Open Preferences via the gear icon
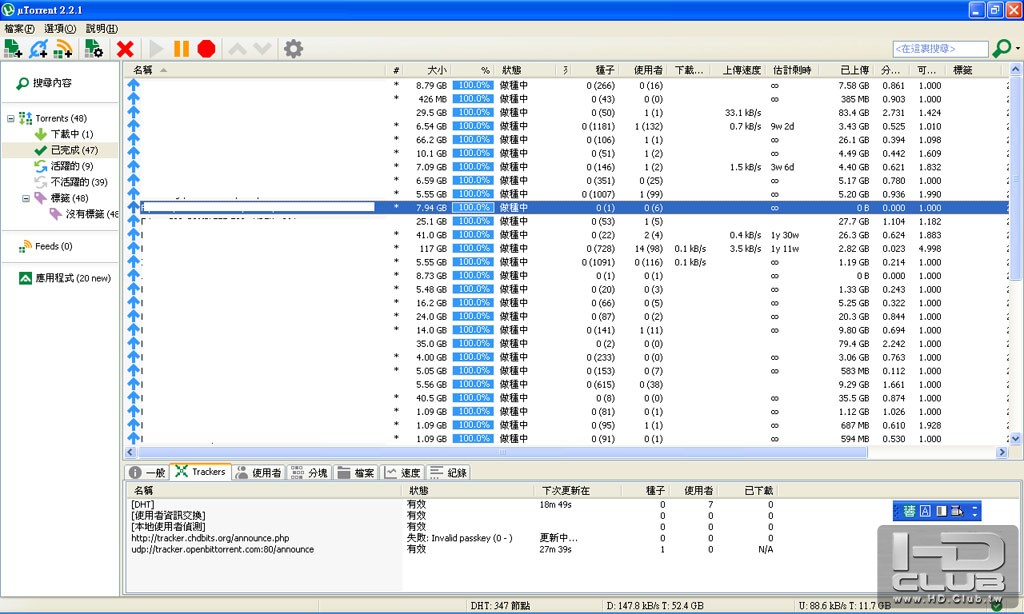 pos(294,49)
